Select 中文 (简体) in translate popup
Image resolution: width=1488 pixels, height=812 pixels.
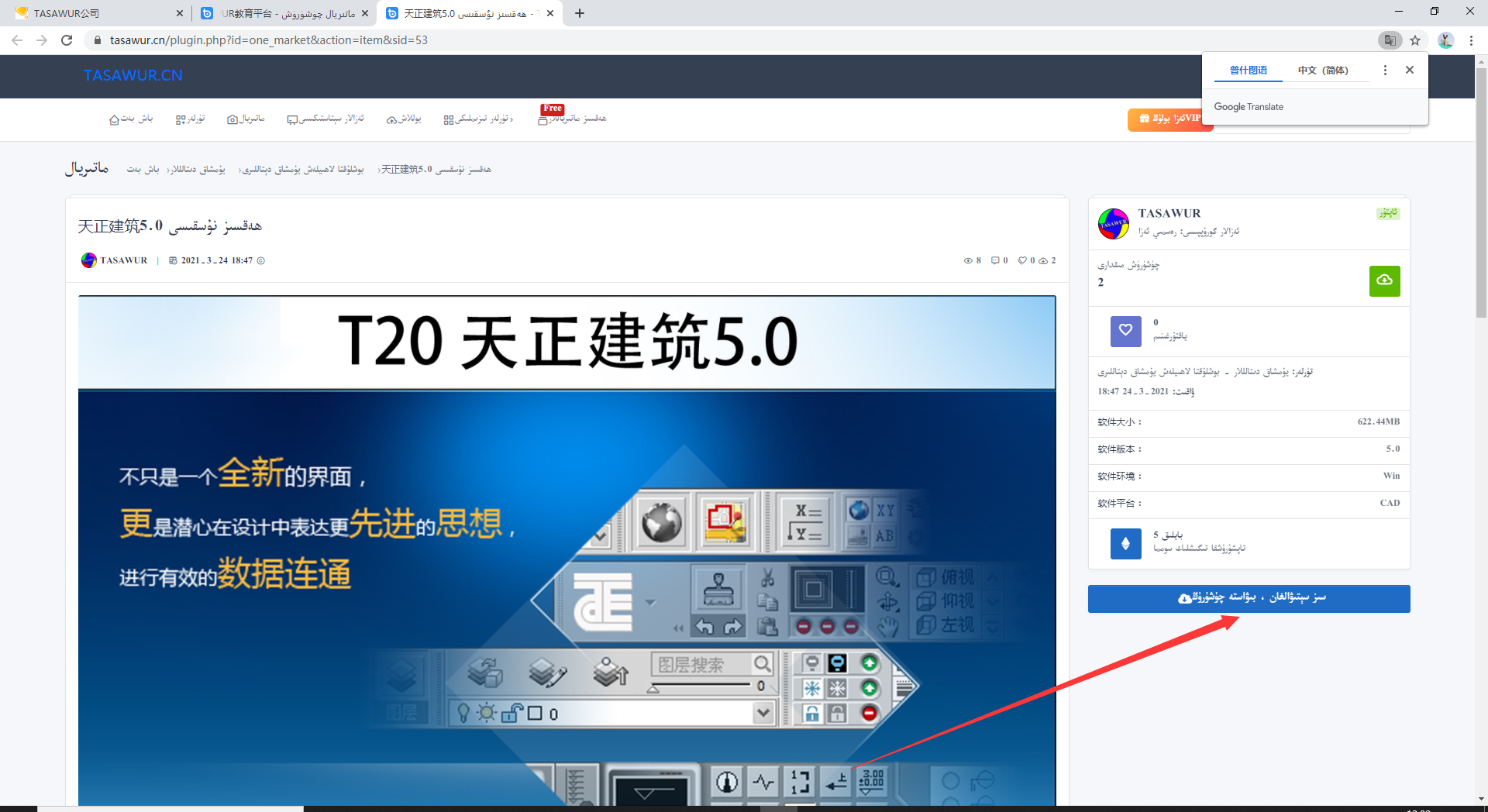pyautogui.click(x=1323, y=71)
